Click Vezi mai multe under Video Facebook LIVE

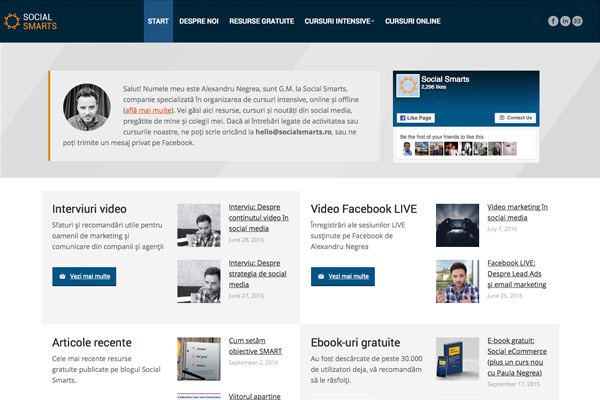coord(342,276)
